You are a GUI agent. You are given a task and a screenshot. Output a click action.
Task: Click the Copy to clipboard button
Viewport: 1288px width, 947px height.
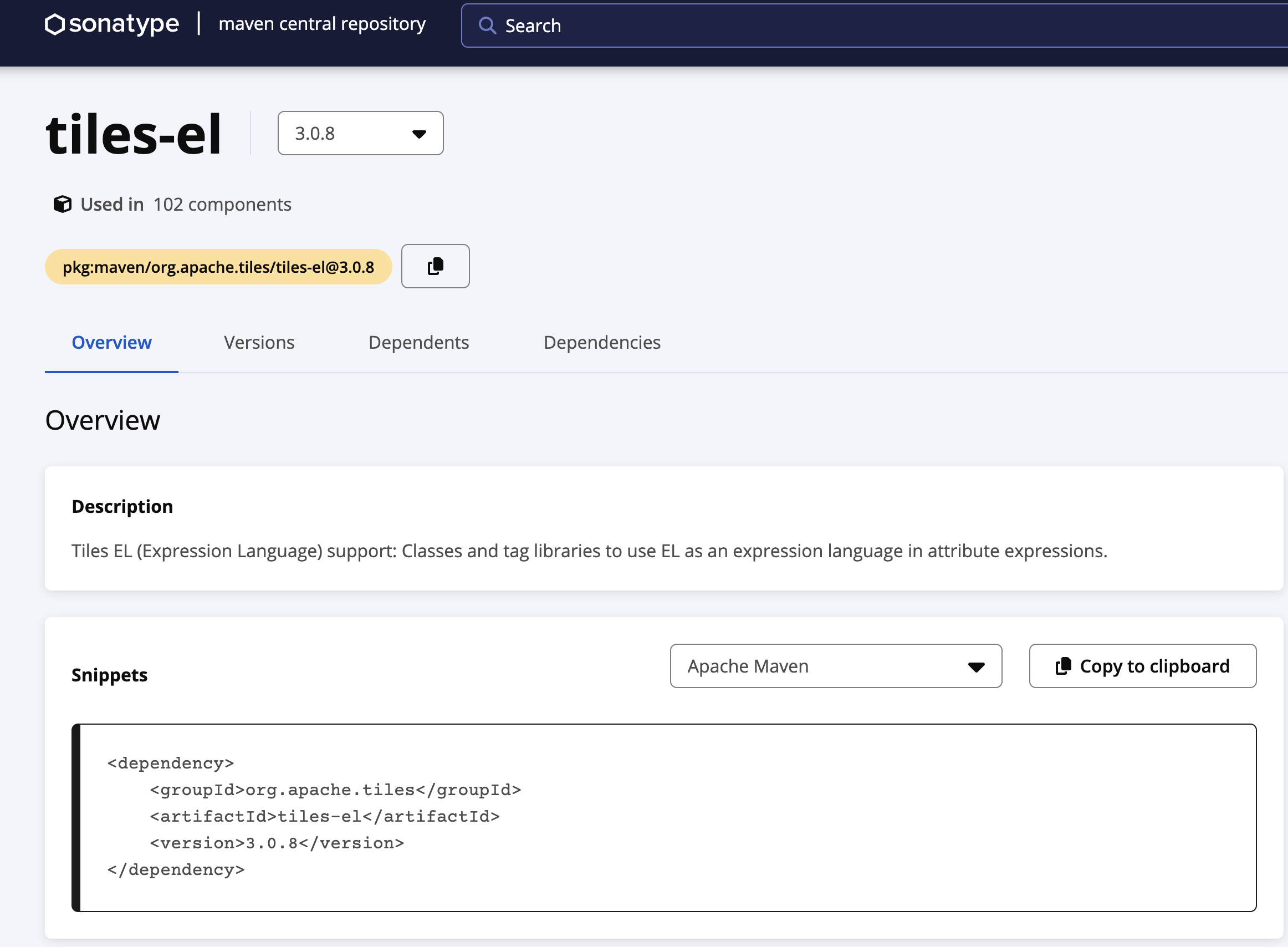pos(1142,665)
